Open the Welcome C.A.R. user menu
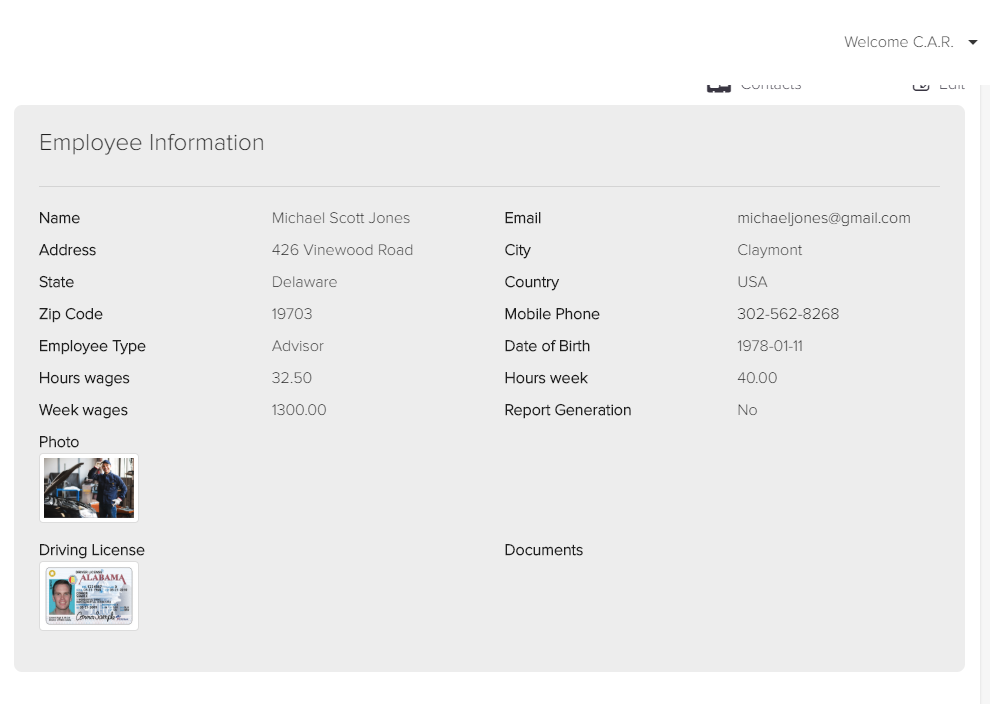The image size is (990, 704). coord(899,42)
